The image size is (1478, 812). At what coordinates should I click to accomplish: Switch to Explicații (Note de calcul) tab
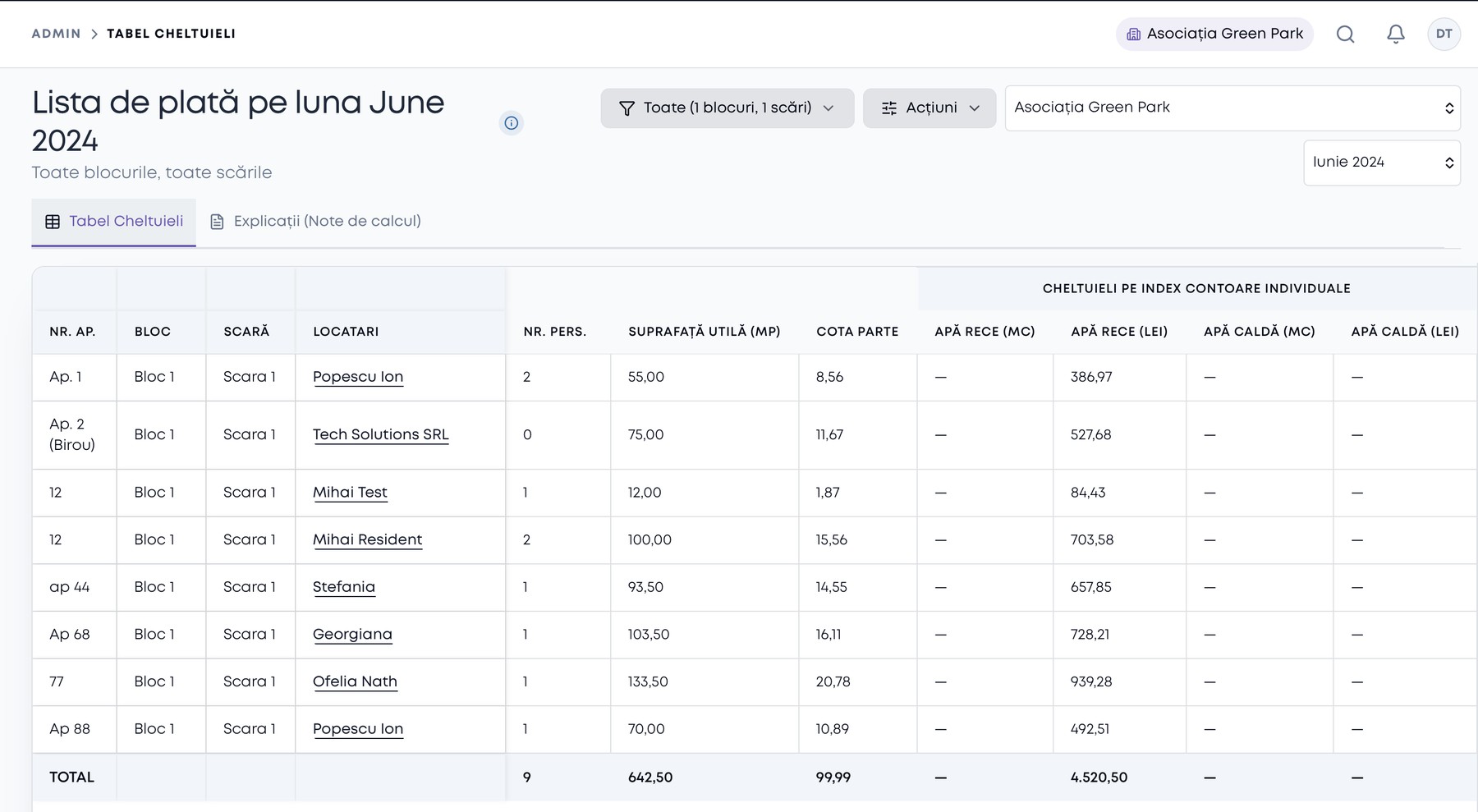pyautogui.click(x=315, y=222)
